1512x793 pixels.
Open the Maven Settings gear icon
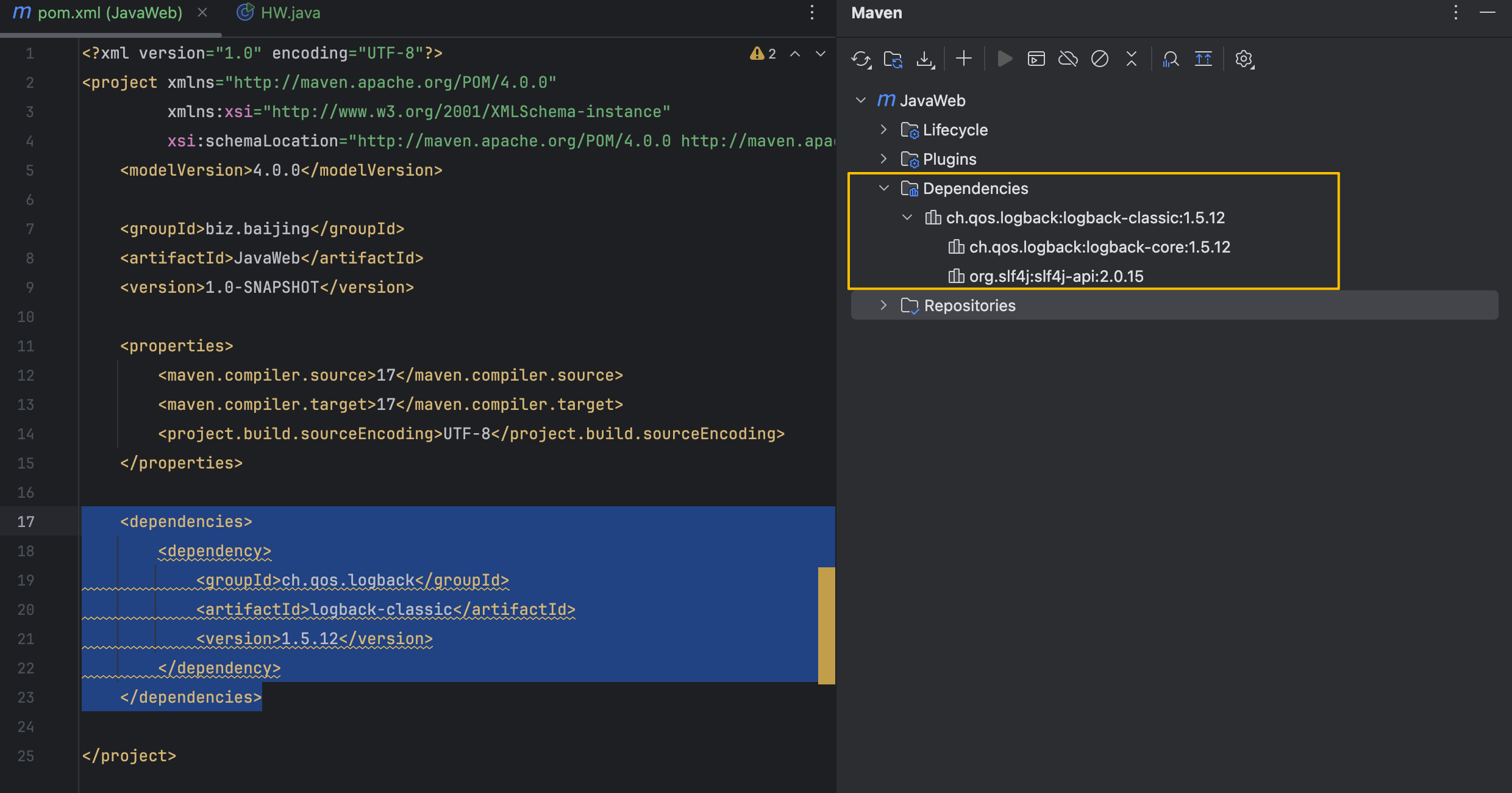1244,59
